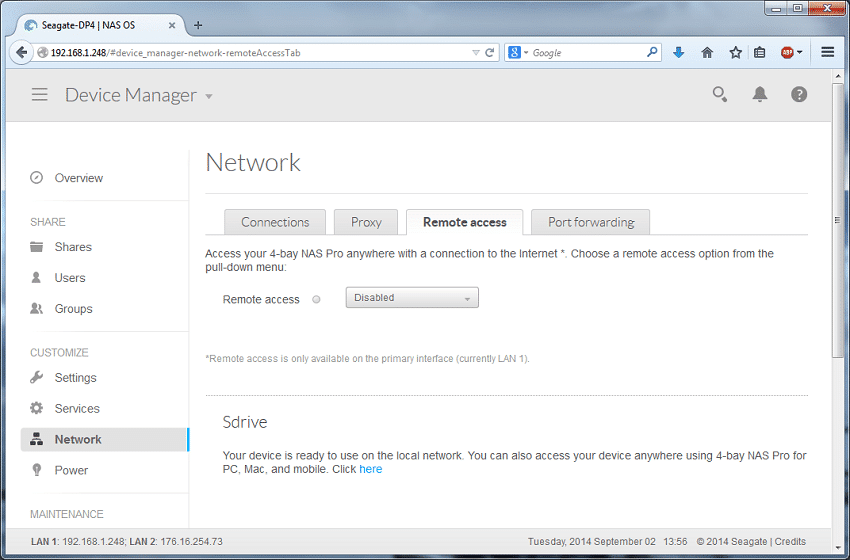This screenshot has width=850, height=560.
Task: Open URL history dropdown arrow in address bar
Action: (475, 53)
